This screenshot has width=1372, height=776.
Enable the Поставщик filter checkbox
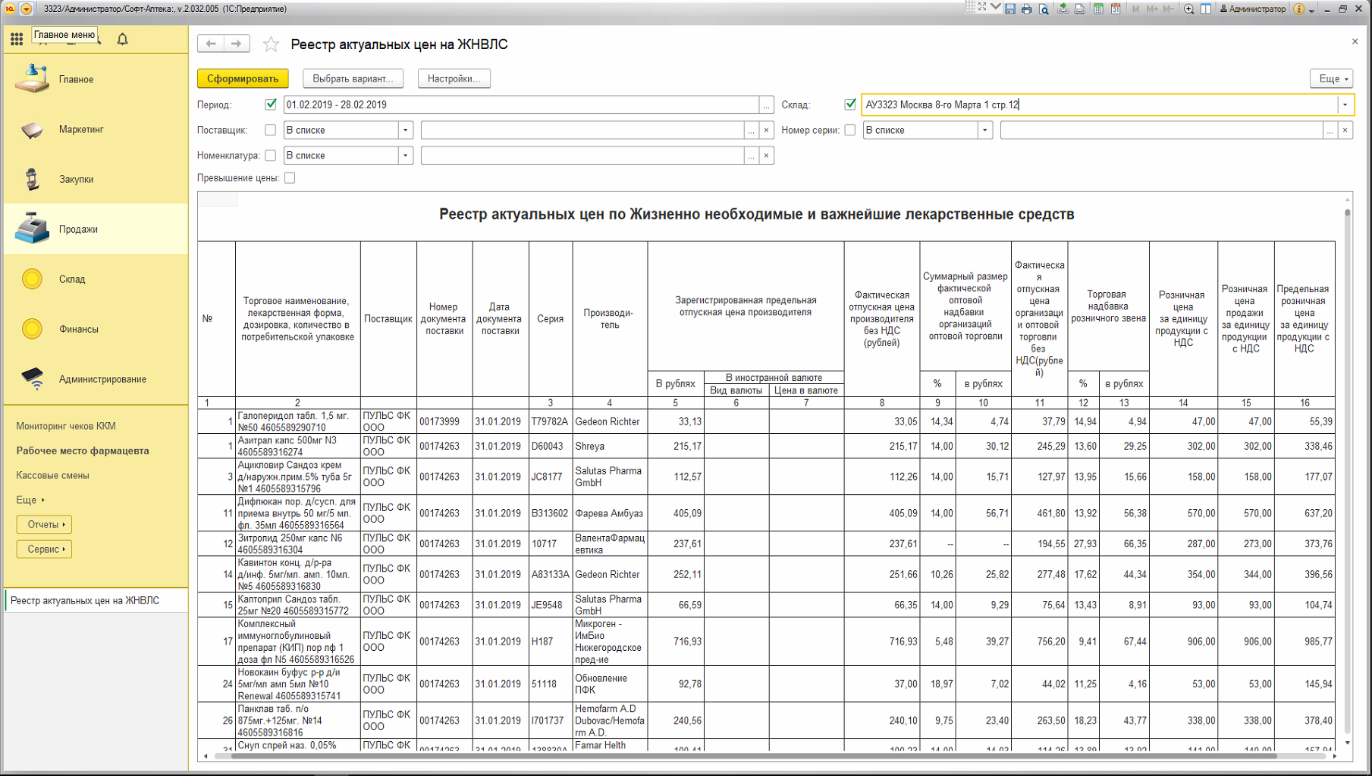(x=271, y=130)
